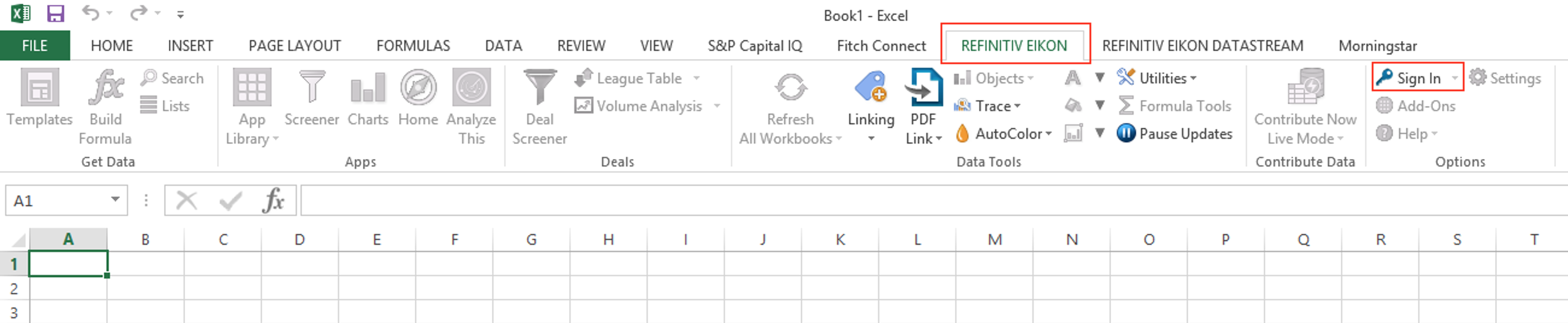Launch Build Formula tool

coord(106,107)
